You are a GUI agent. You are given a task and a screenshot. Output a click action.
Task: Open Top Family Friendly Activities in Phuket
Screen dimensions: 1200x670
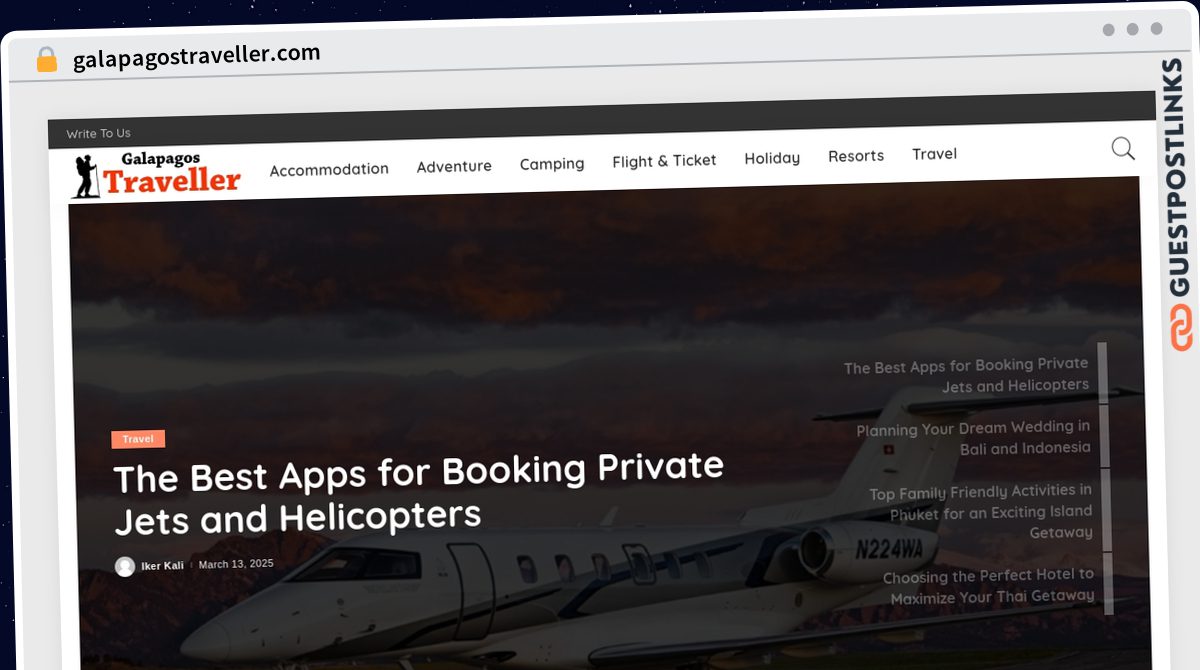click(x=980, y=511)
